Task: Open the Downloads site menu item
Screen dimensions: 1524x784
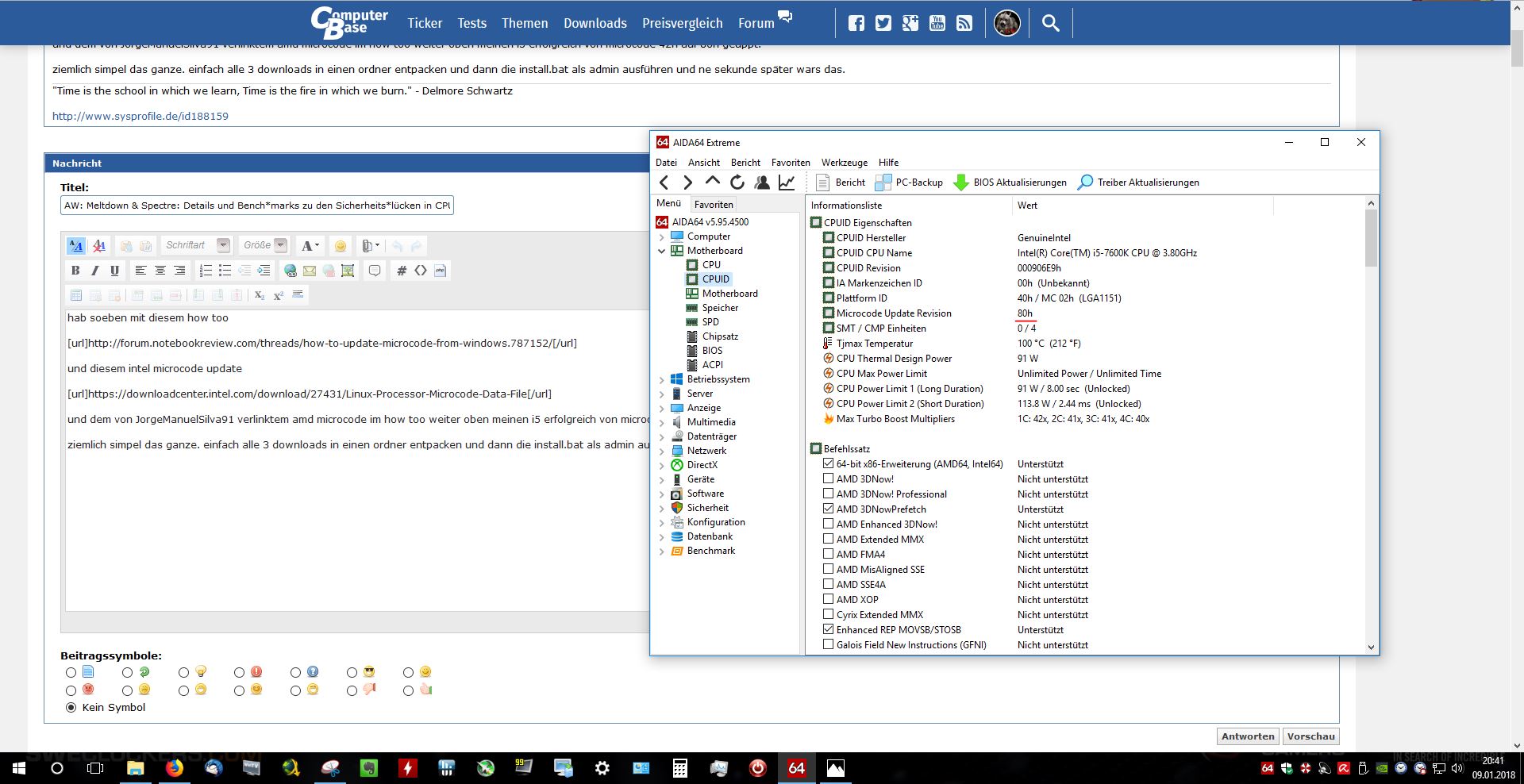Action: point(595,23)
